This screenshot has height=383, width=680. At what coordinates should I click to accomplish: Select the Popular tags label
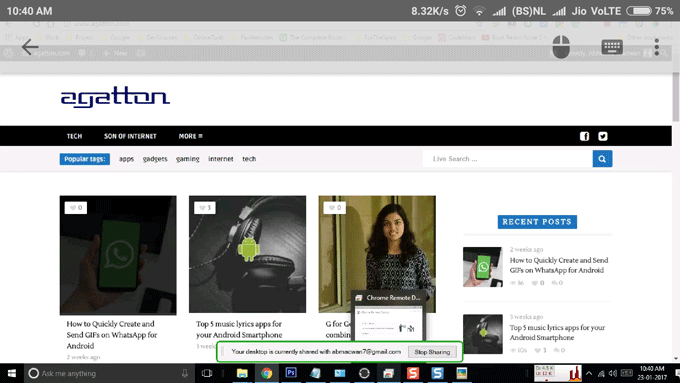85,159
